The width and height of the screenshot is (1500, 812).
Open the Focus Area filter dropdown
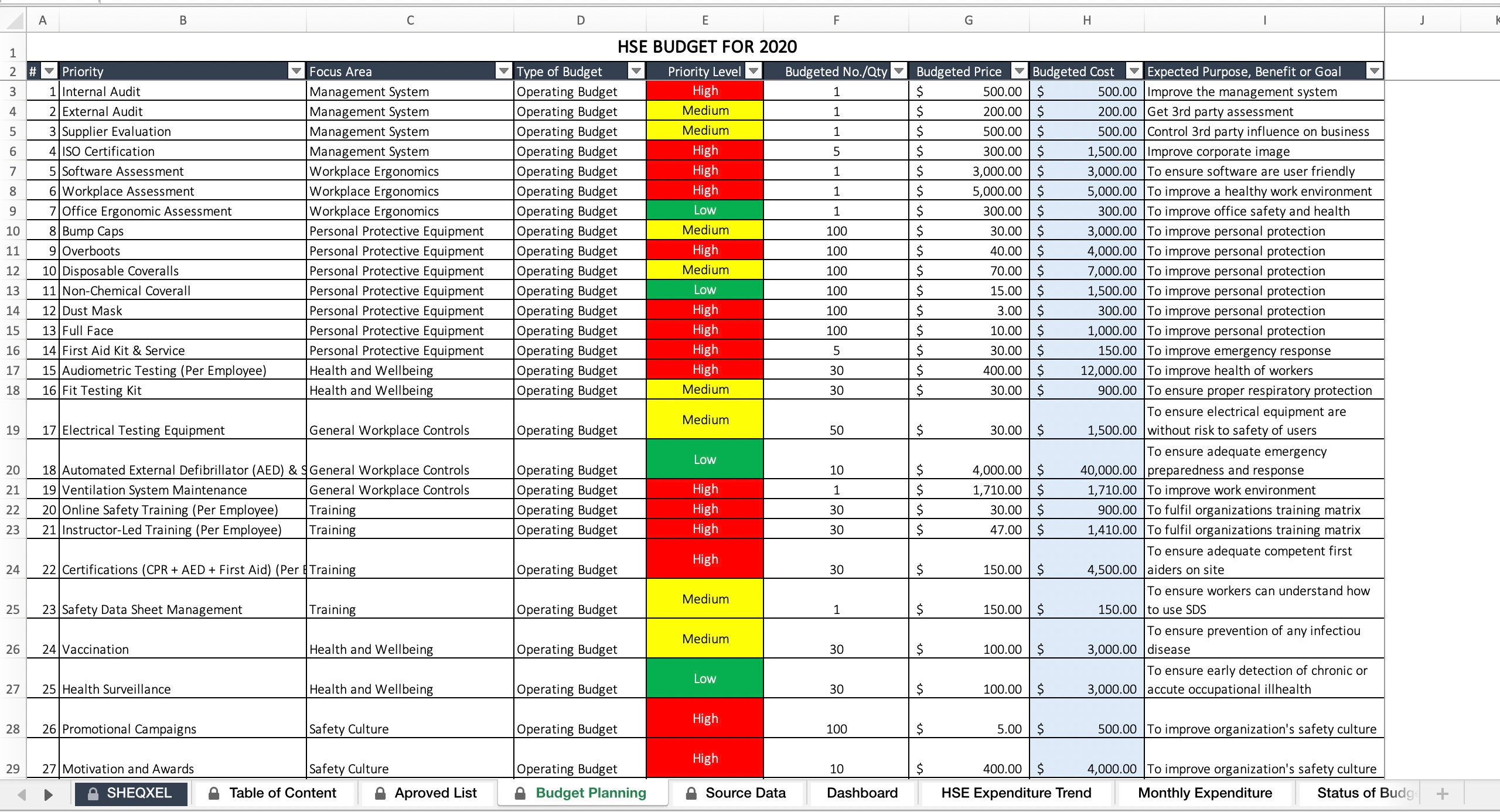click(503, 71)
